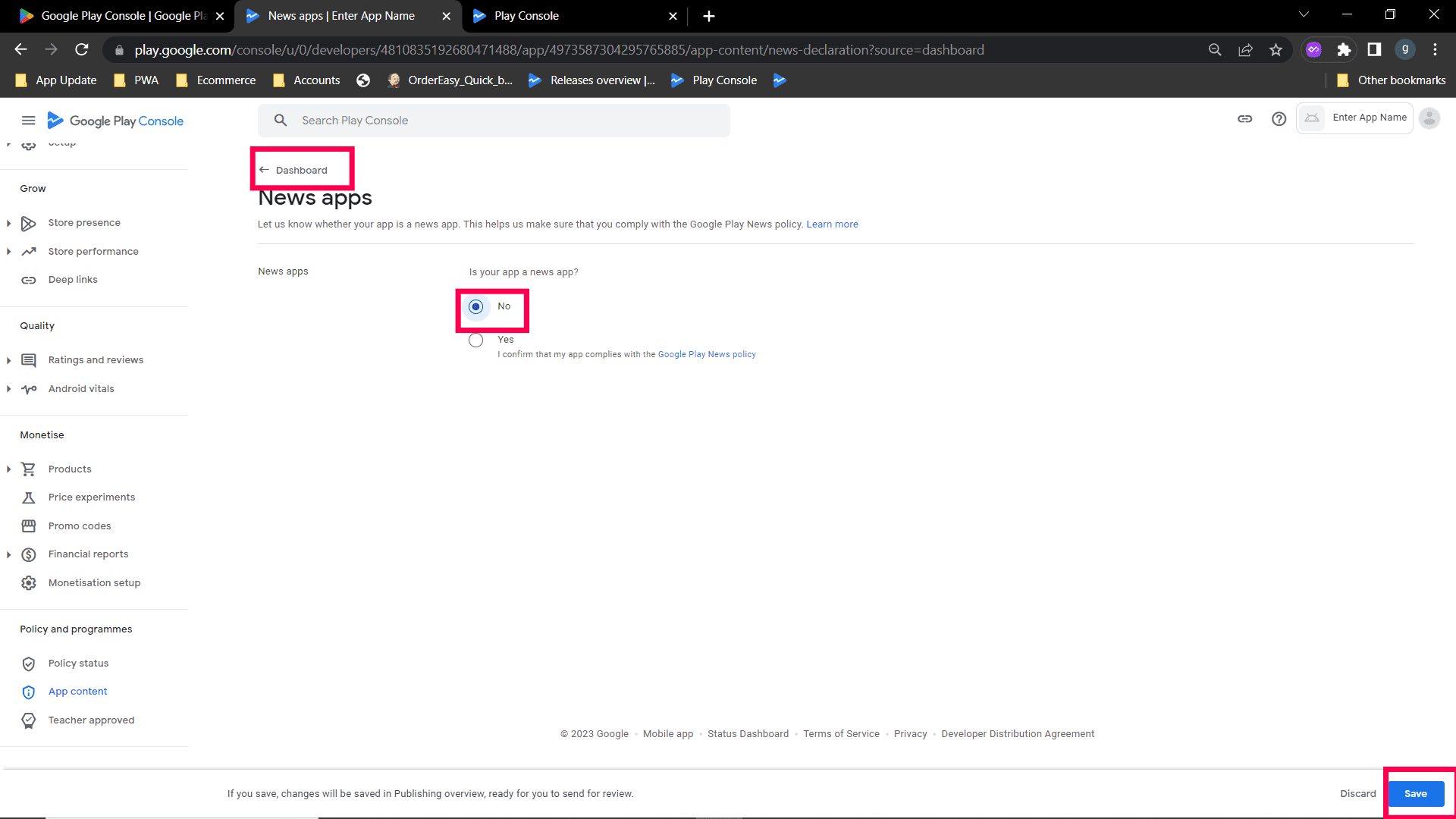Screen dimensions: 1456x819
Task: Expand the Ratings and reviews section
Action: [x=8, y=360]
